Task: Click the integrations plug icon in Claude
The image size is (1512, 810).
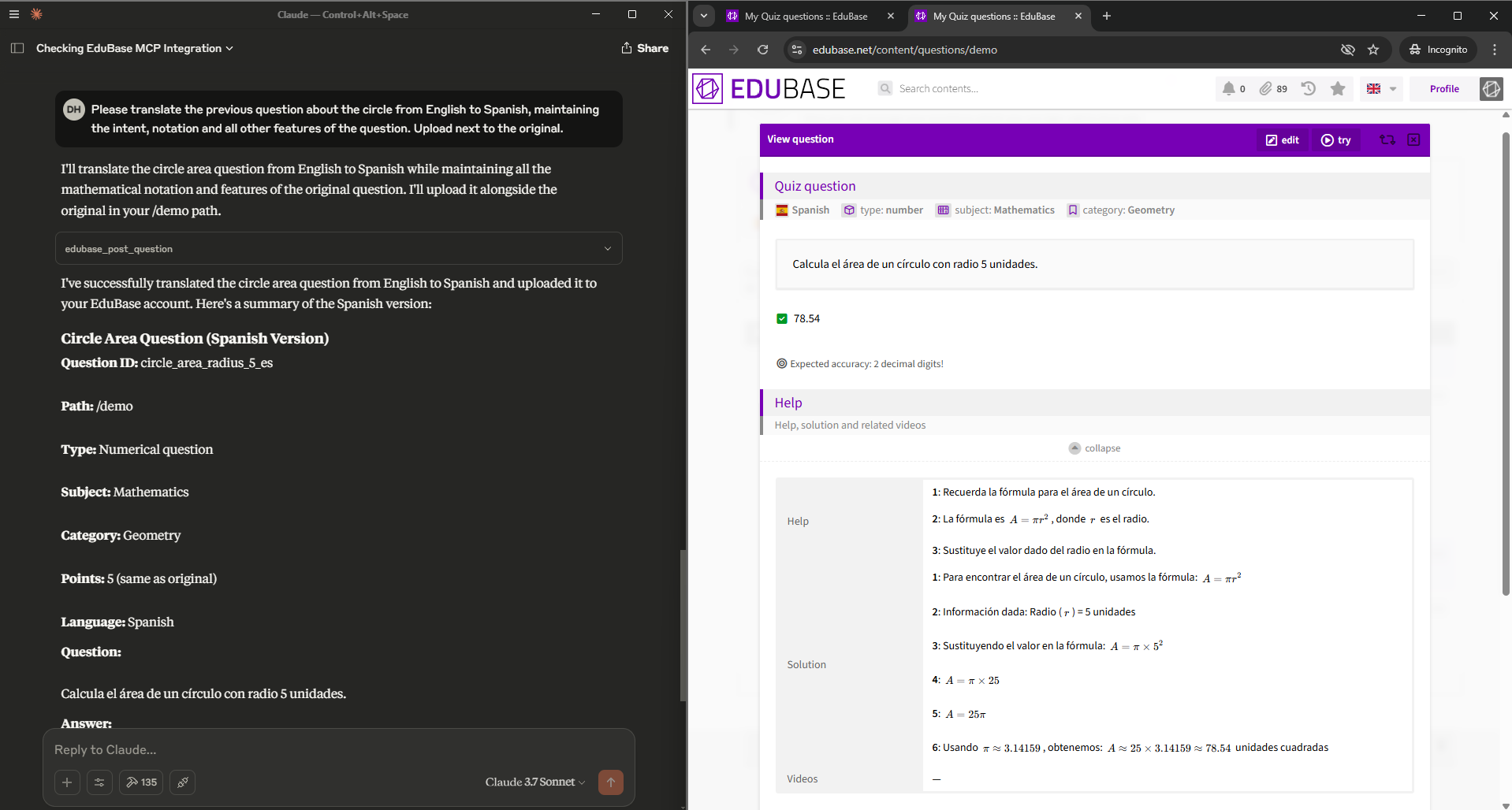Action: coord(182,782)
